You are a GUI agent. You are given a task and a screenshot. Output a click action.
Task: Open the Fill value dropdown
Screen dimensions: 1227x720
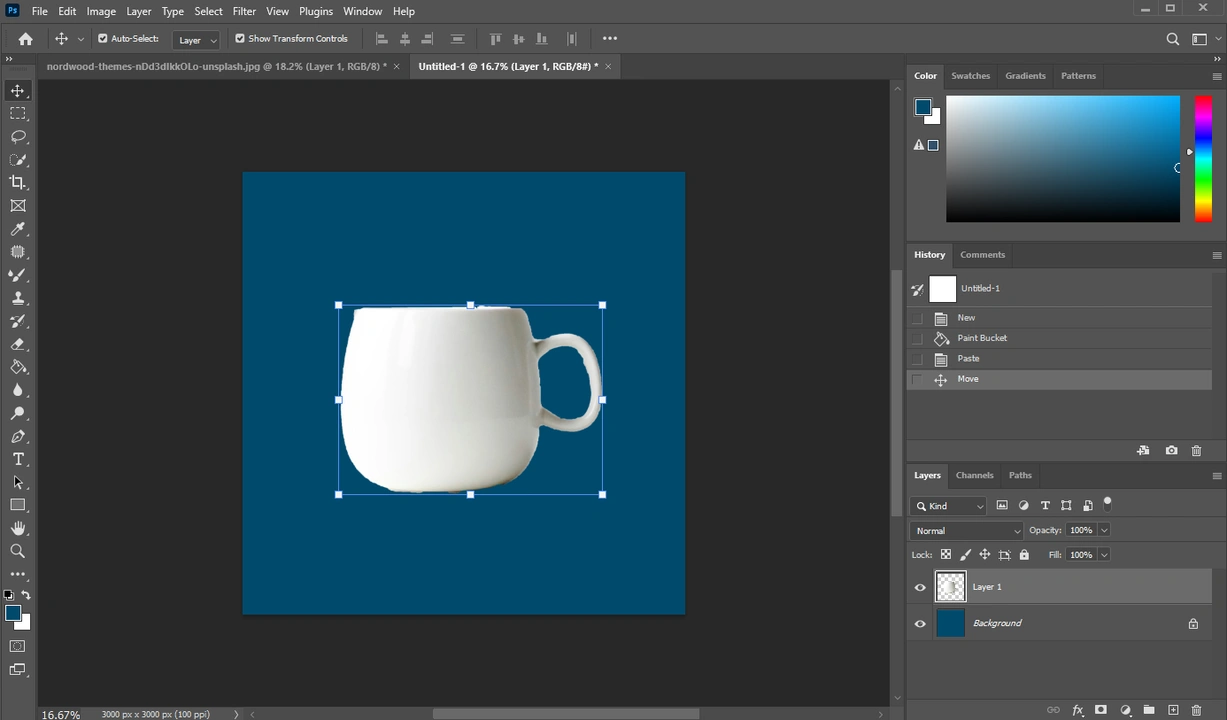point(1104,555)
